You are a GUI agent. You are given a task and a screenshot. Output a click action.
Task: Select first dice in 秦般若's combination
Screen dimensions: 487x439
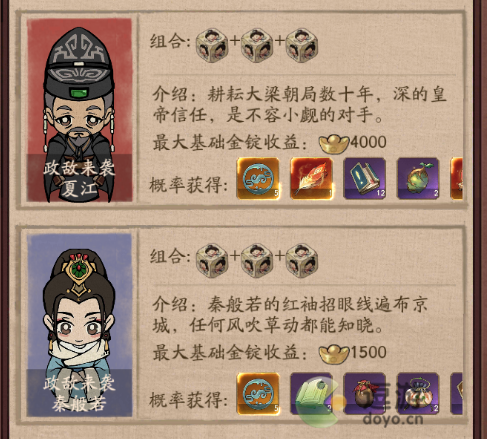212,260
